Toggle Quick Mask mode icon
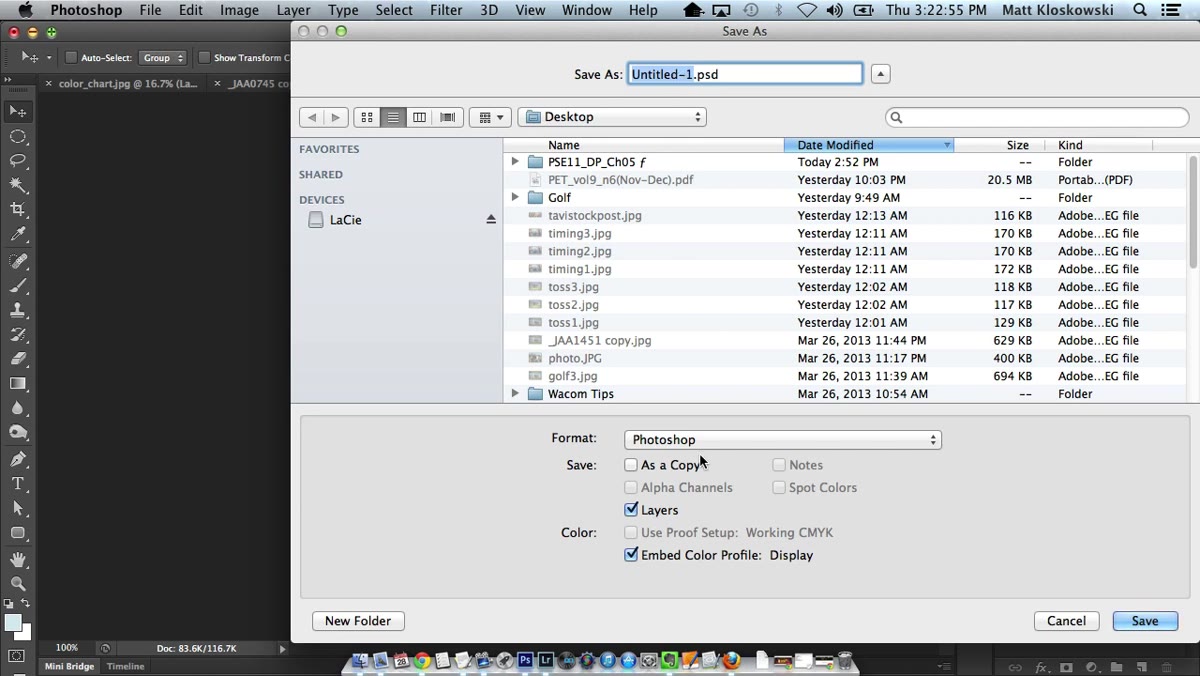Image resolution: width=1200 pixels, height=676 pixels. tap(17, 657)
